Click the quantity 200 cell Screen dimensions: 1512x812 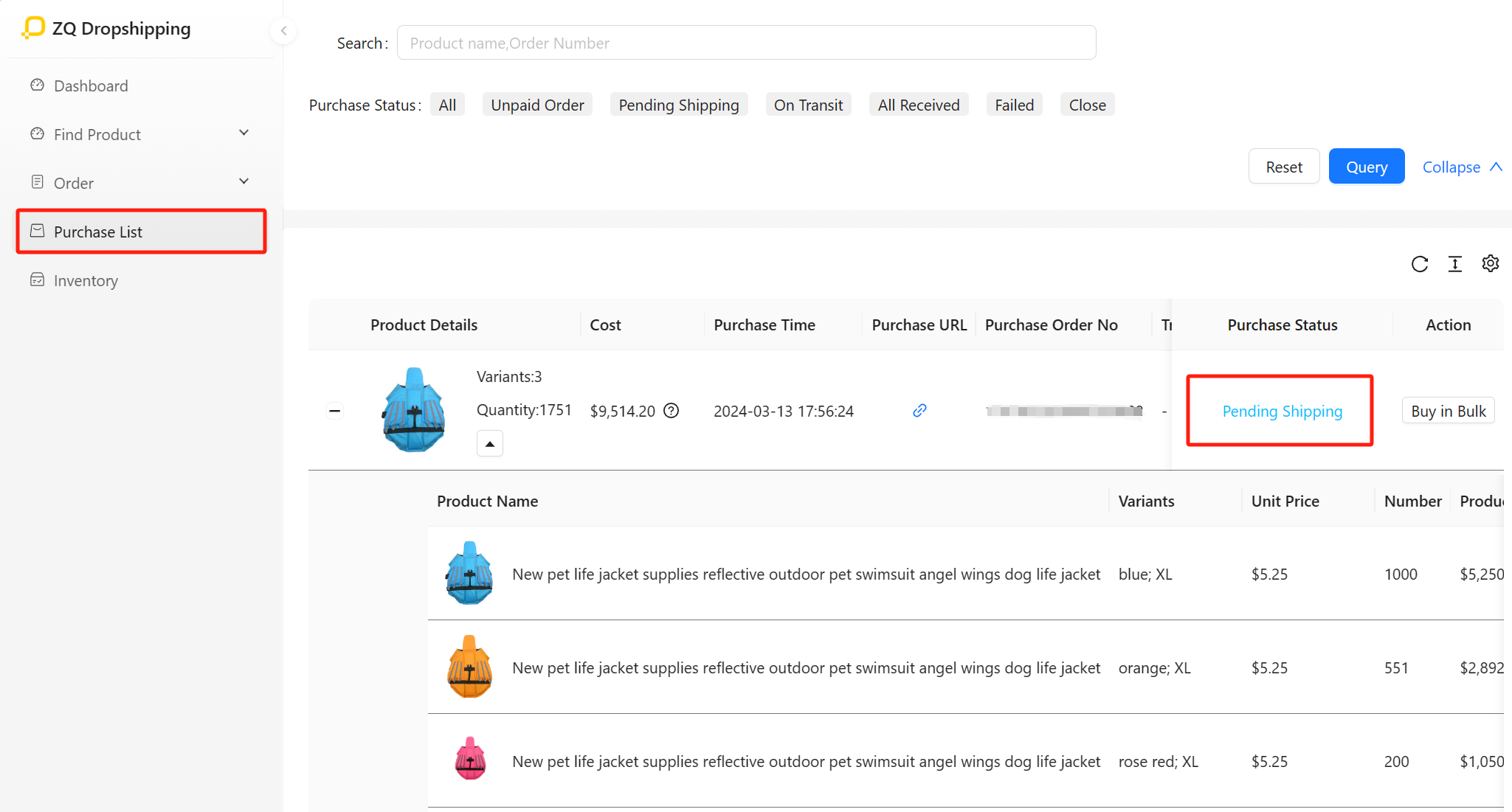click(1396, 761)
